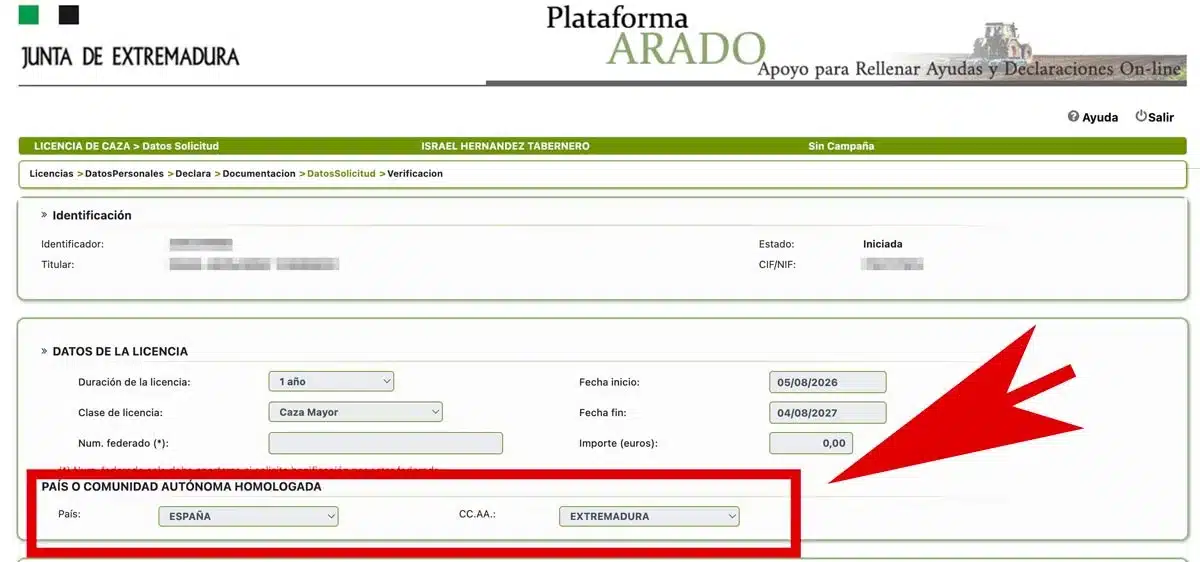The height and width of the screenshot is (562, 1200).
Task: Click the ISRAEL HERNANDEZ TABERNERO user name
Action: 505,146
